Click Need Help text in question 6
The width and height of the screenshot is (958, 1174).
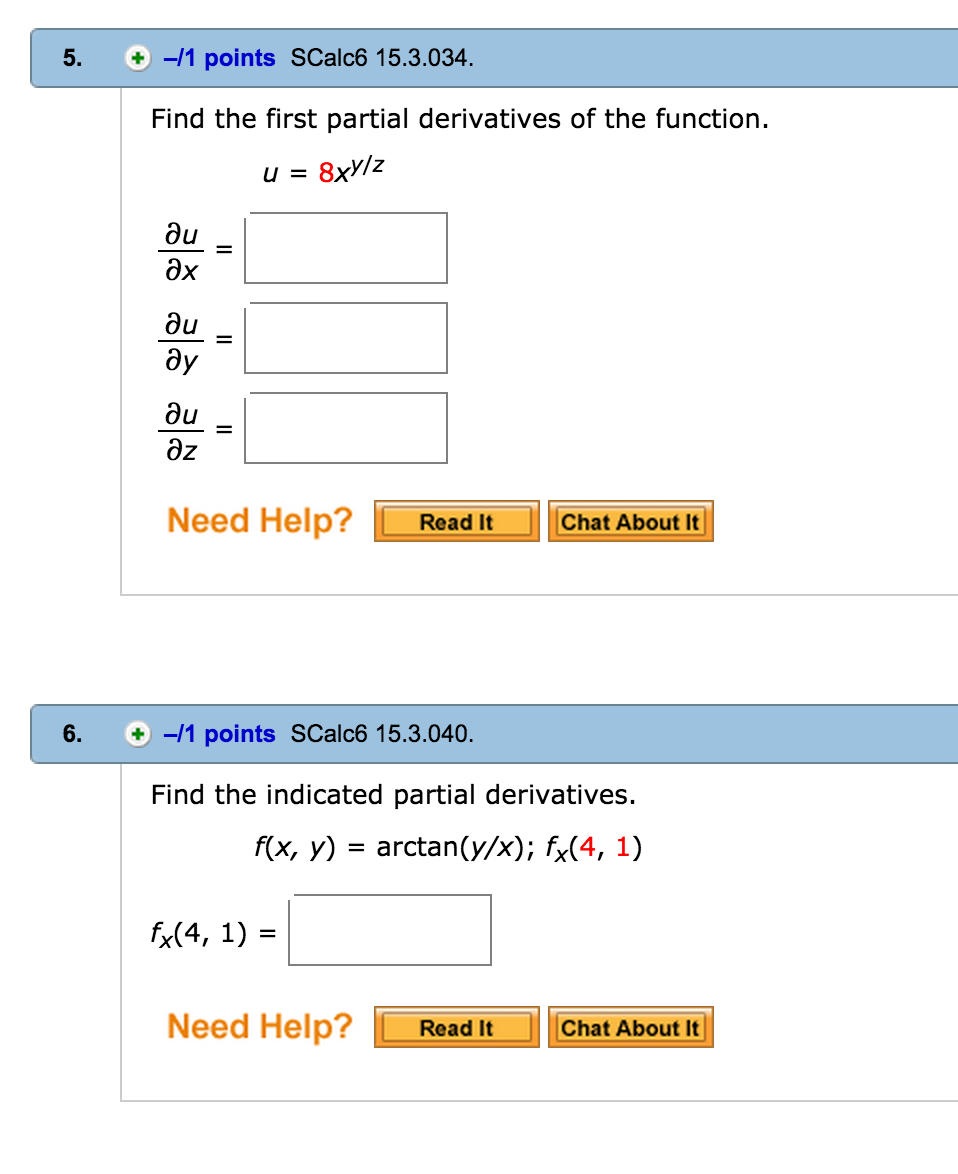tap(260, 1027)
